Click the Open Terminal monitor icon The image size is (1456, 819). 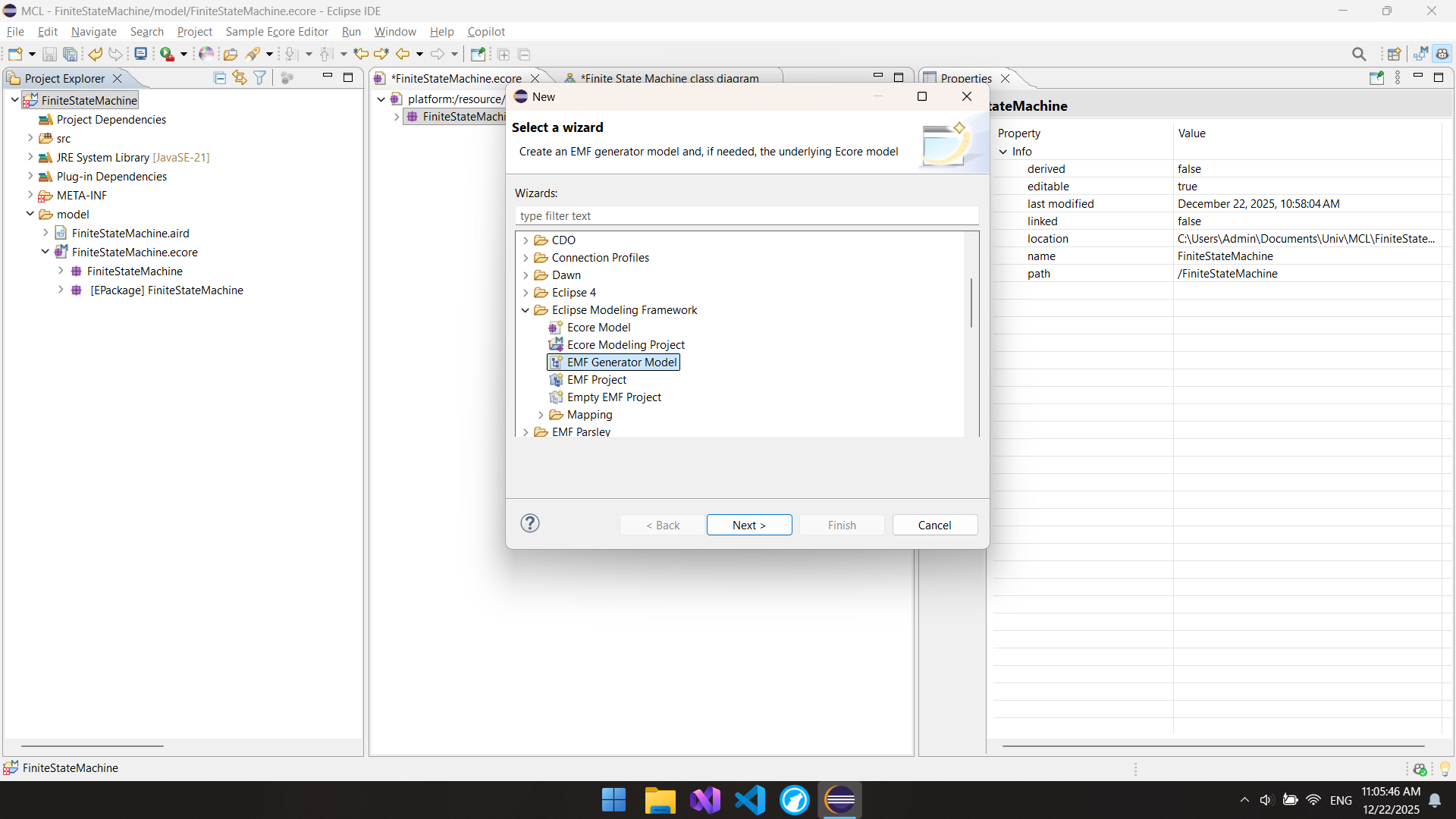(140, 55)
